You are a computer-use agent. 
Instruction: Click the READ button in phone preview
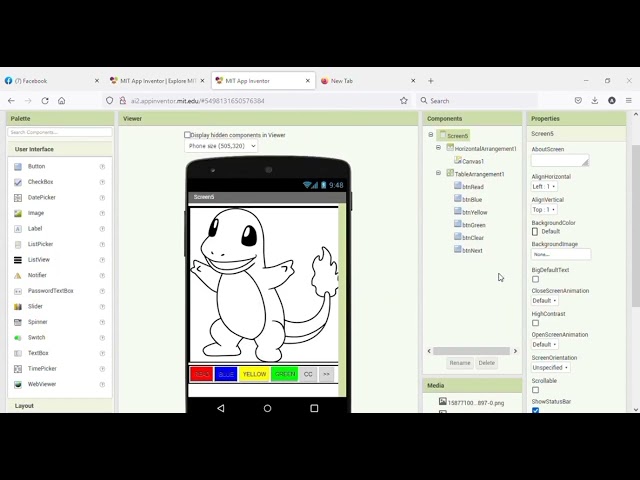202,374
